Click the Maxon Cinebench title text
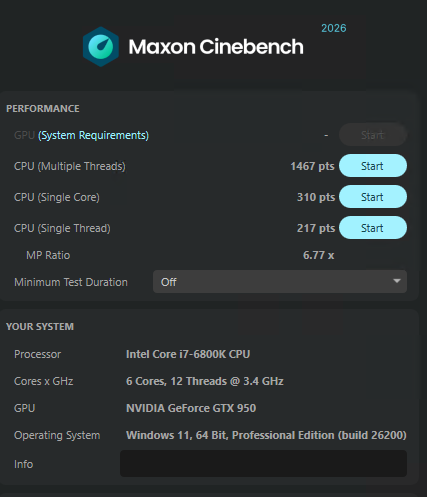This screenshot has width=427, height=497. click(216, 47)
